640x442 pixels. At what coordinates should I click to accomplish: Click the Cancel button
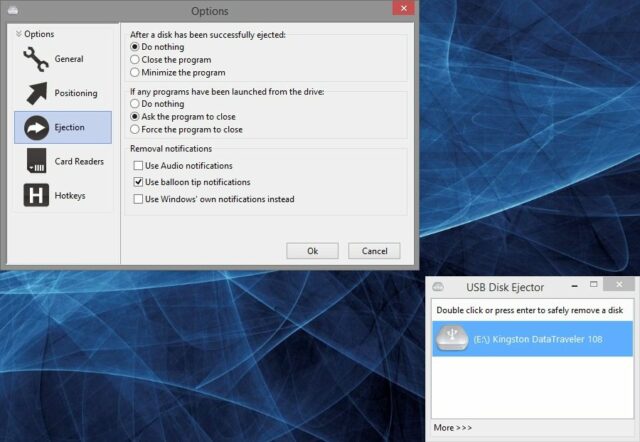(374, 251)
